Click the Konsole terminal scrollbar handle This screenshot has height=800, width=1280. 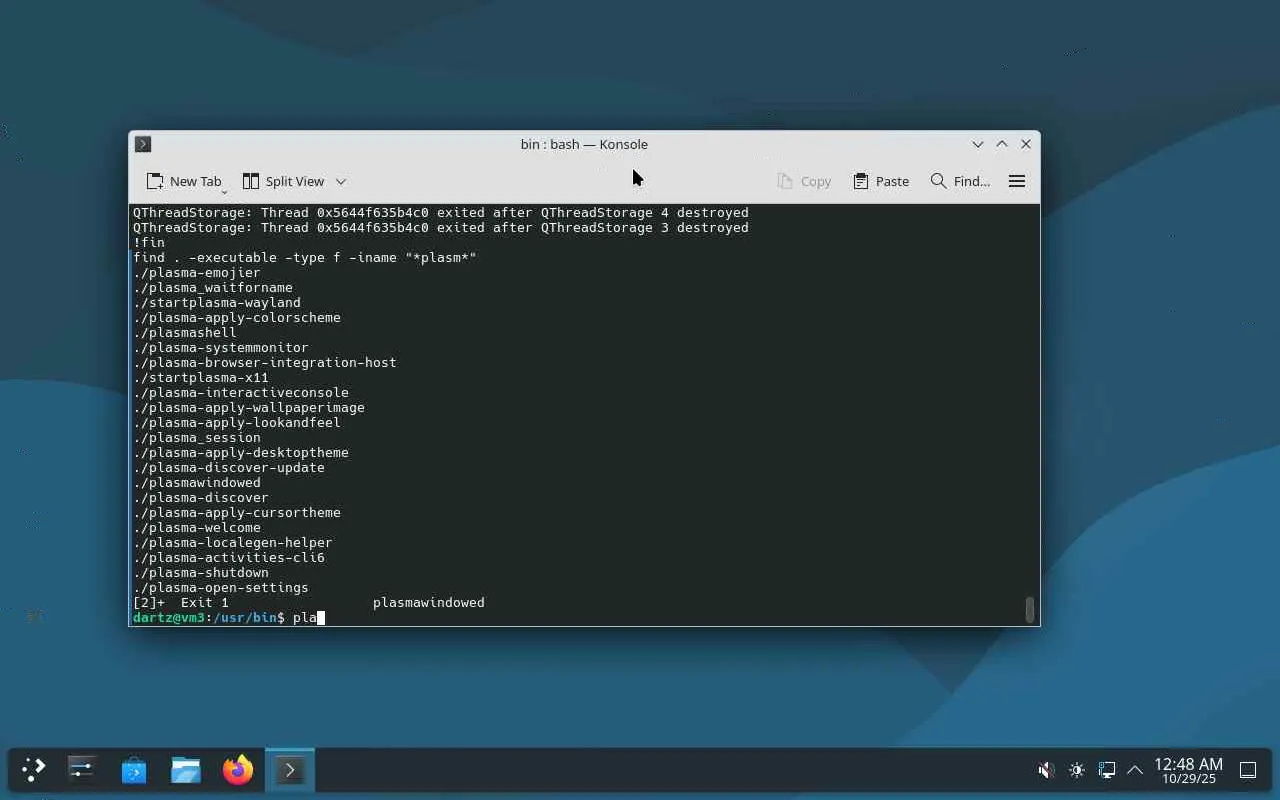click(1030, 609)
